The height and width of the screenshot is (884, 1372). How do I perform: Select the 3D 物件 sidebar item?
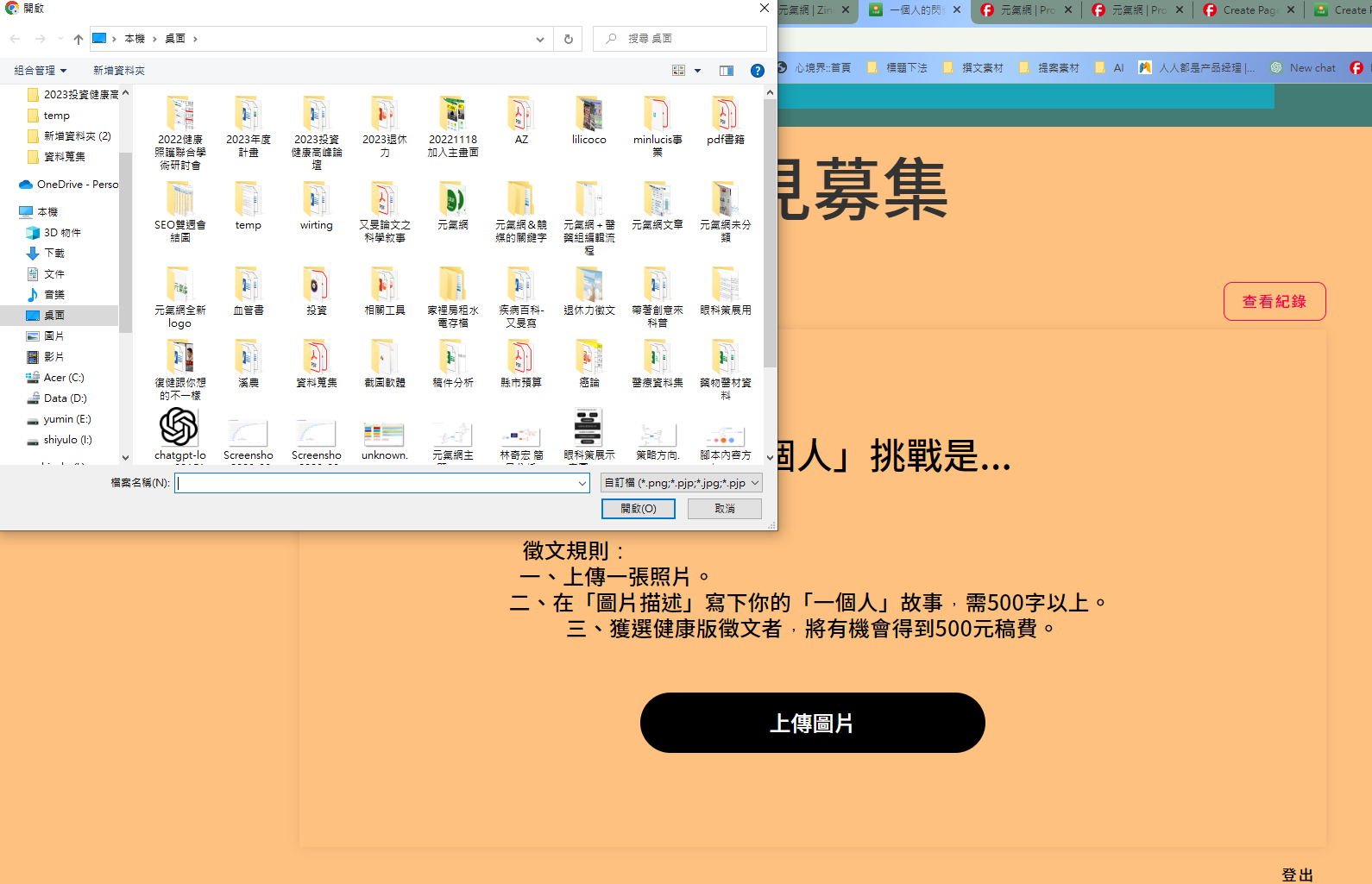pos(62,233)
